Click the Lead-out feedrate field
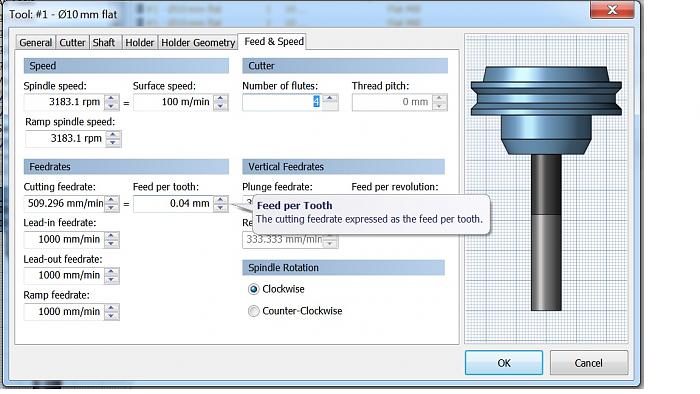The image size is (700, 394). coord(64,275)
